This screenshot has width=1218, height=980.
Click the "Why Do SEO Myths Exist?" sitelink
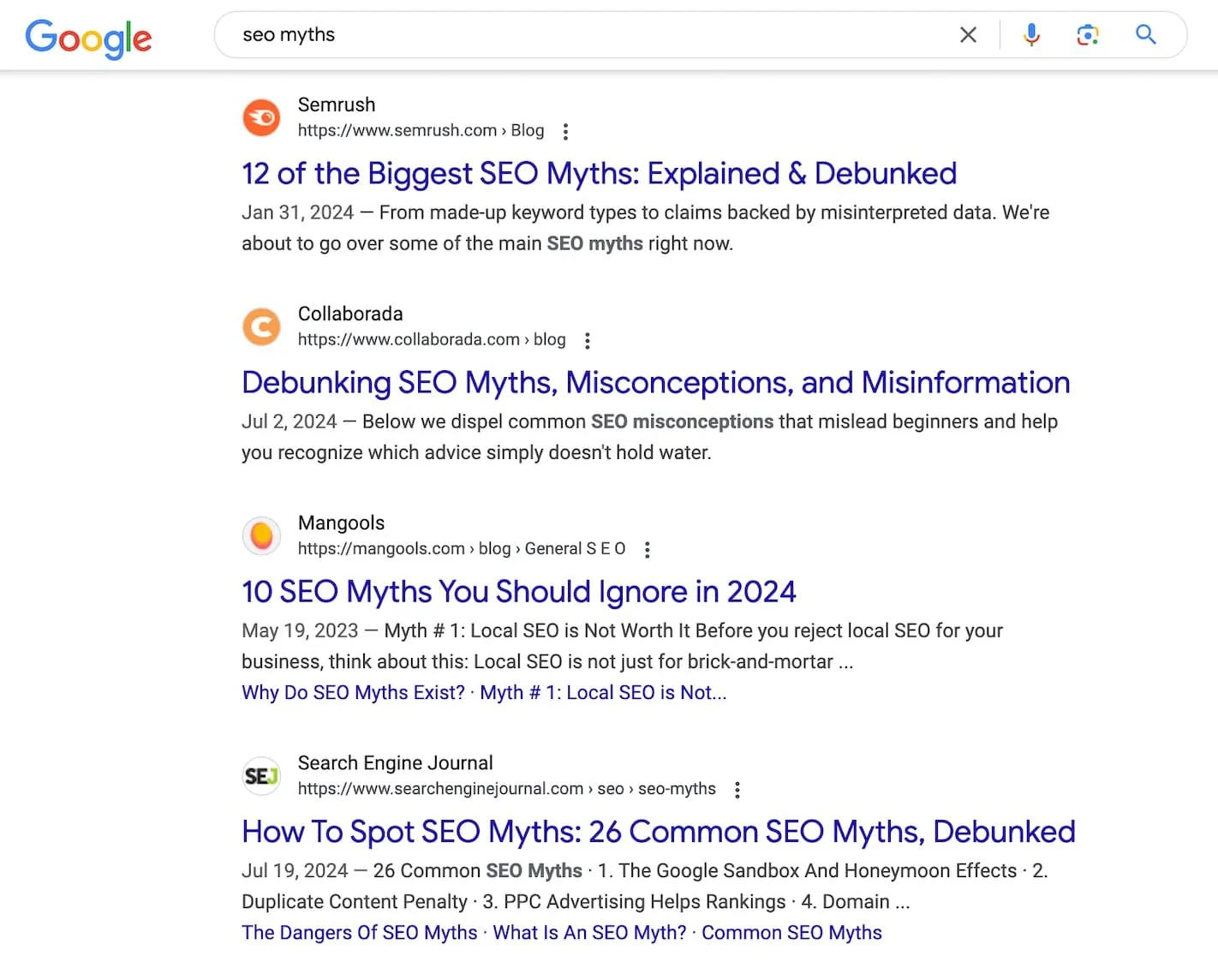pyautogui.click(x=352, y=692)
